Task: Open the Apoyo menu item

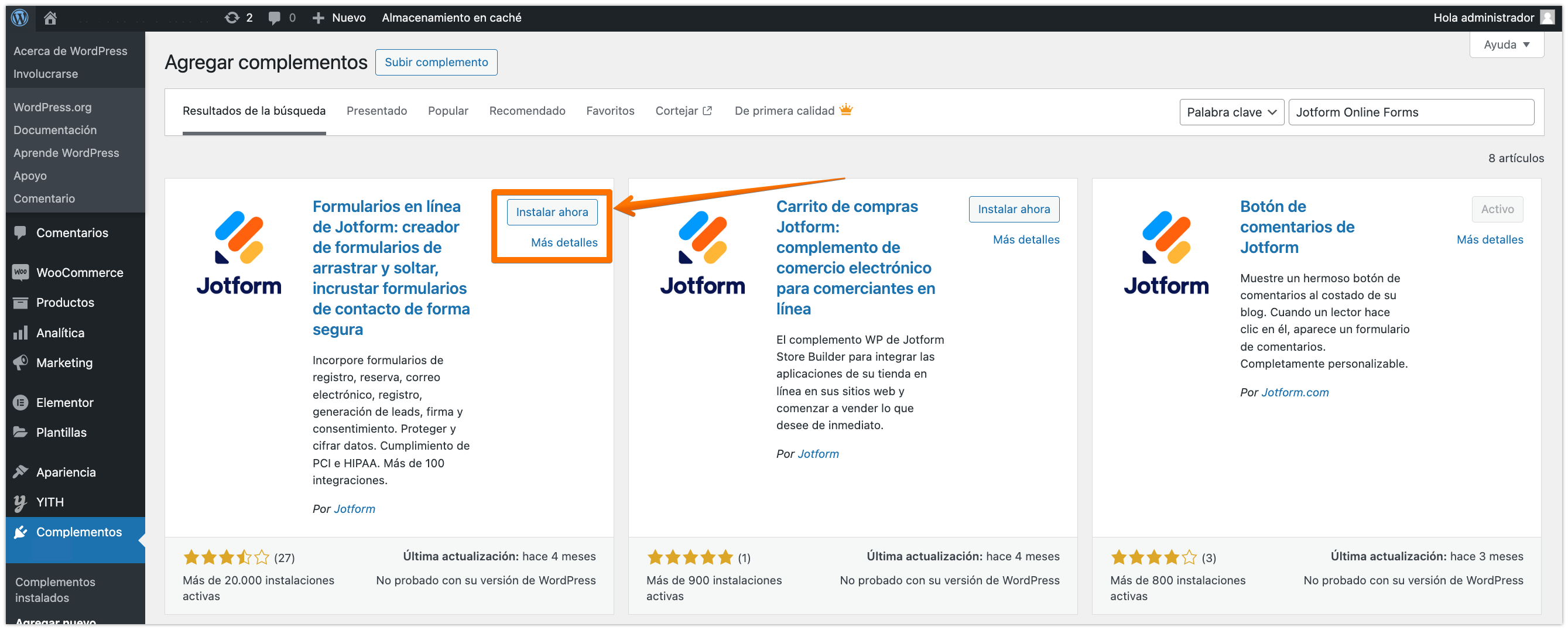Action: pyautogui.click(x=30, y=175)
